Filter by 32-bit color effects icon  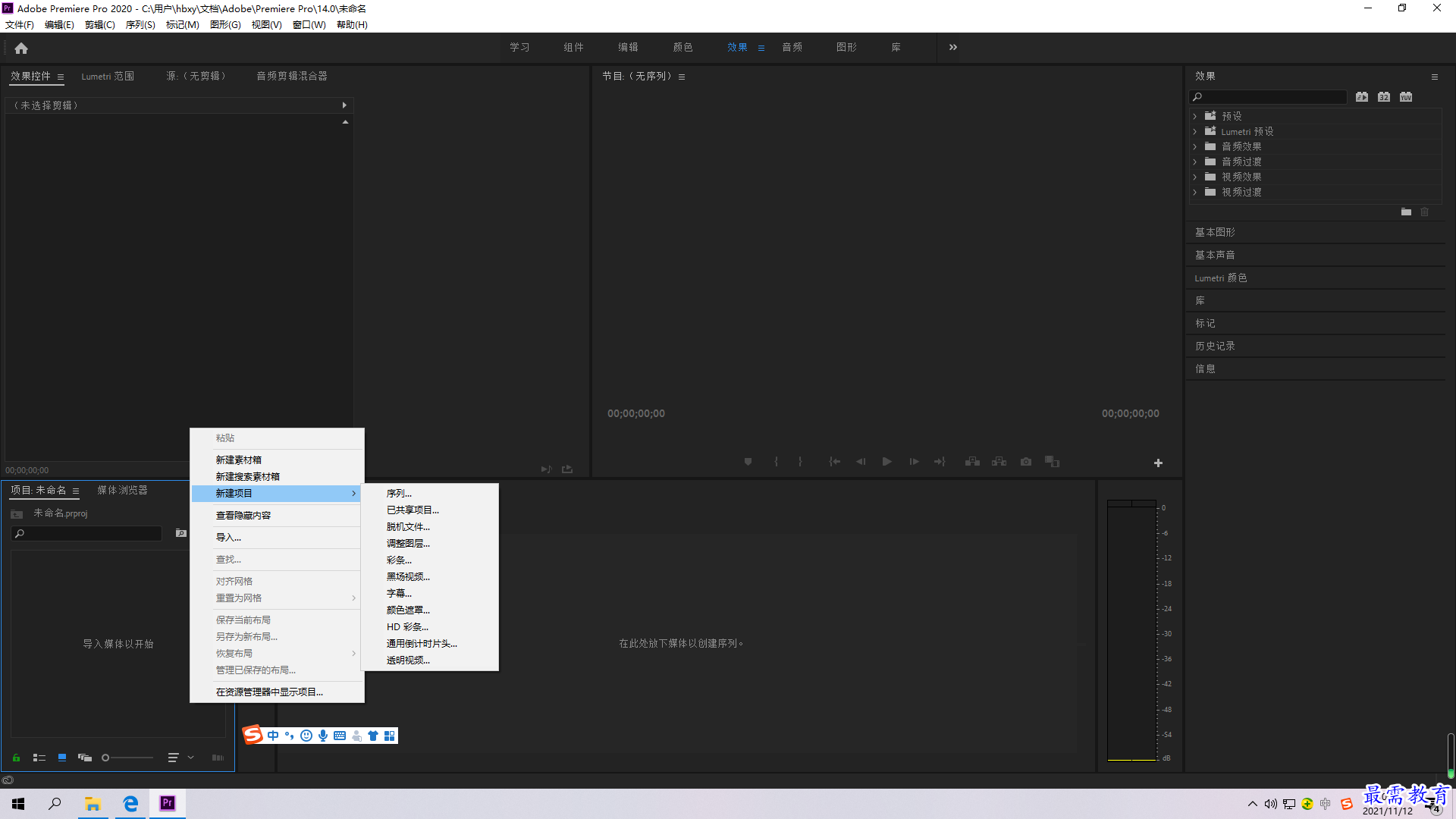(1384, 97)
